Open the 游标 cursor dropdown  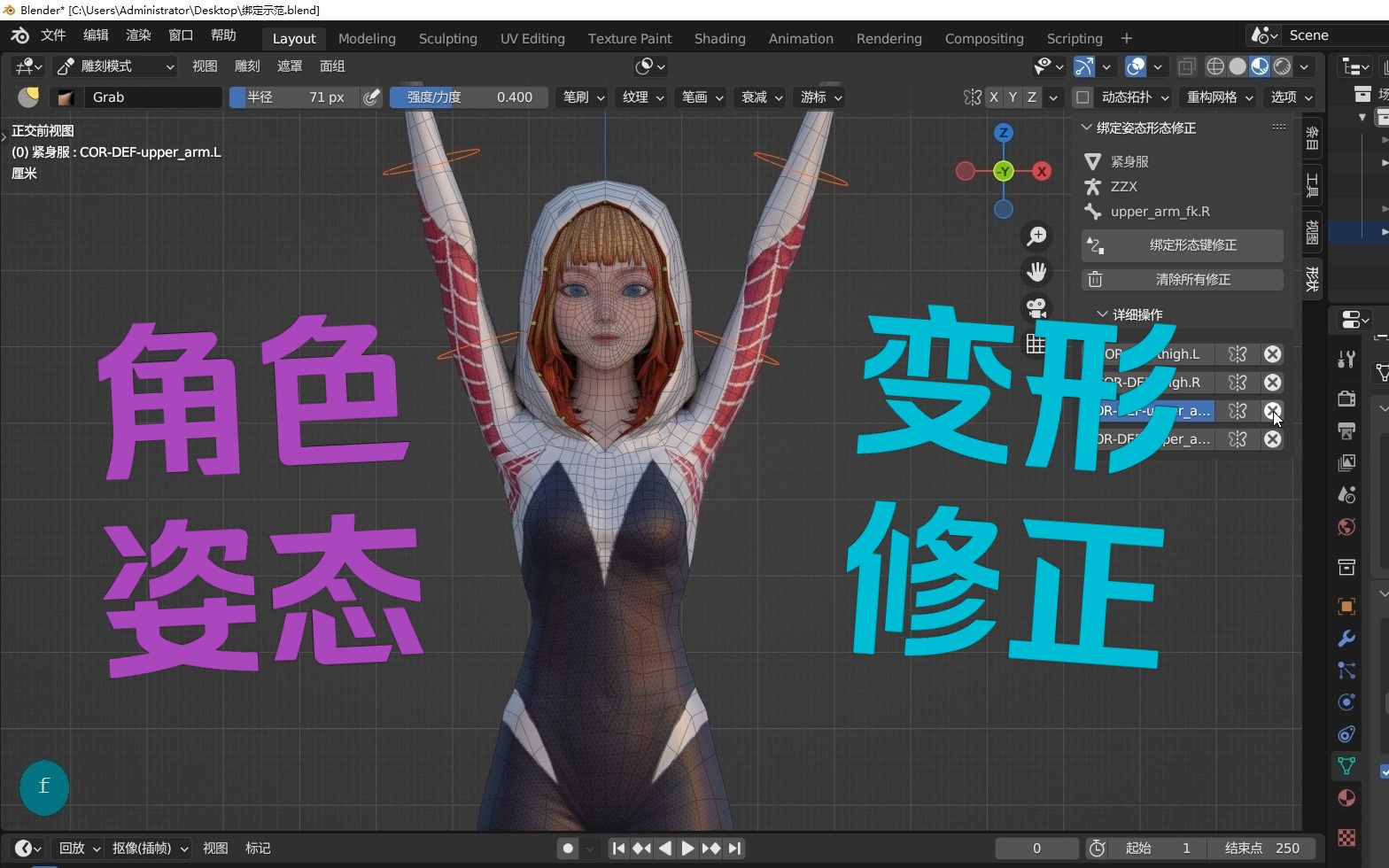tap(819, 97)
